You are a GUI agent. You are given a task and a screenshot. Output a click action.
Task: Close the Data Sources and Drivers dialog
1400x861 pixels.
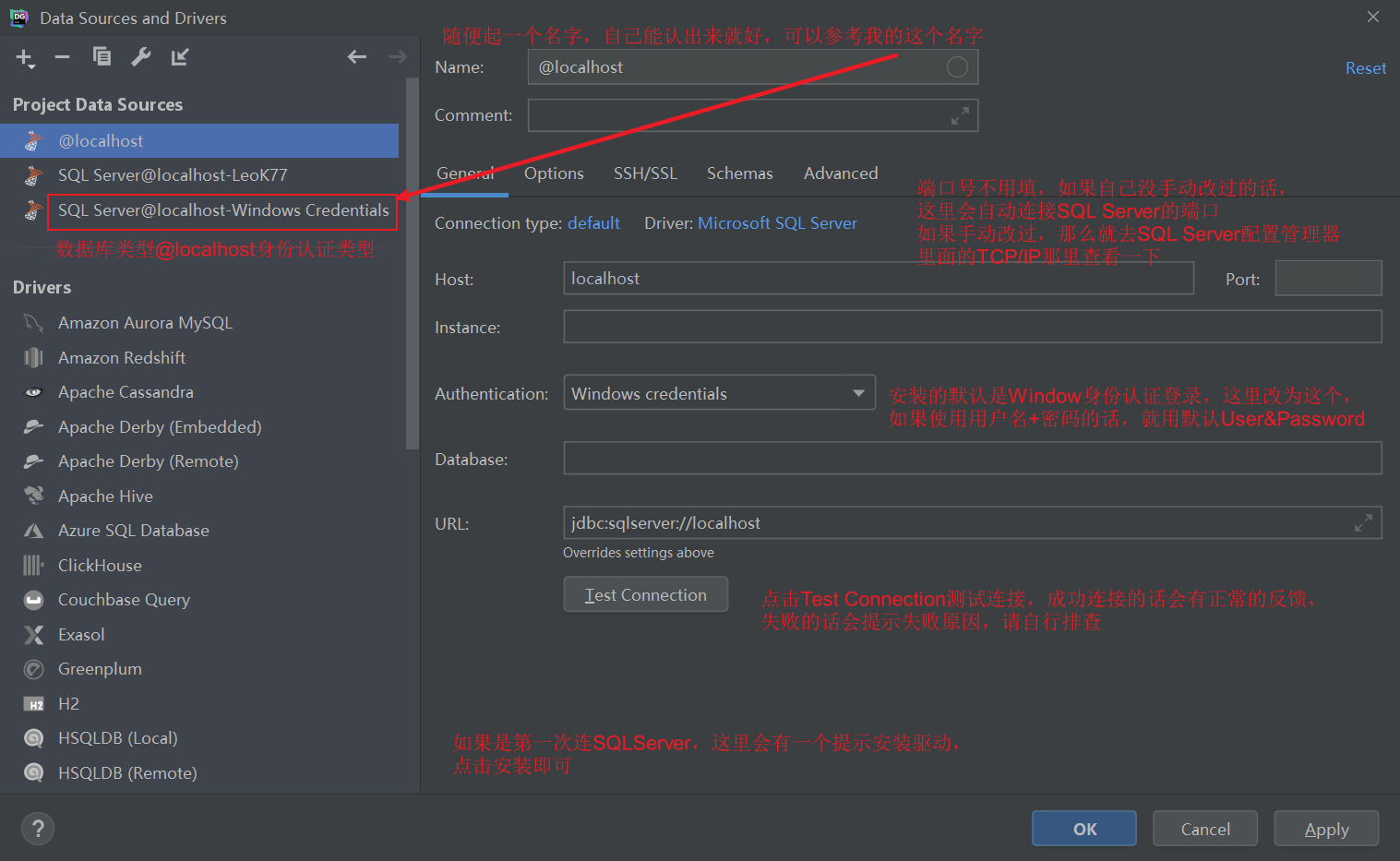pos(1373,17)
